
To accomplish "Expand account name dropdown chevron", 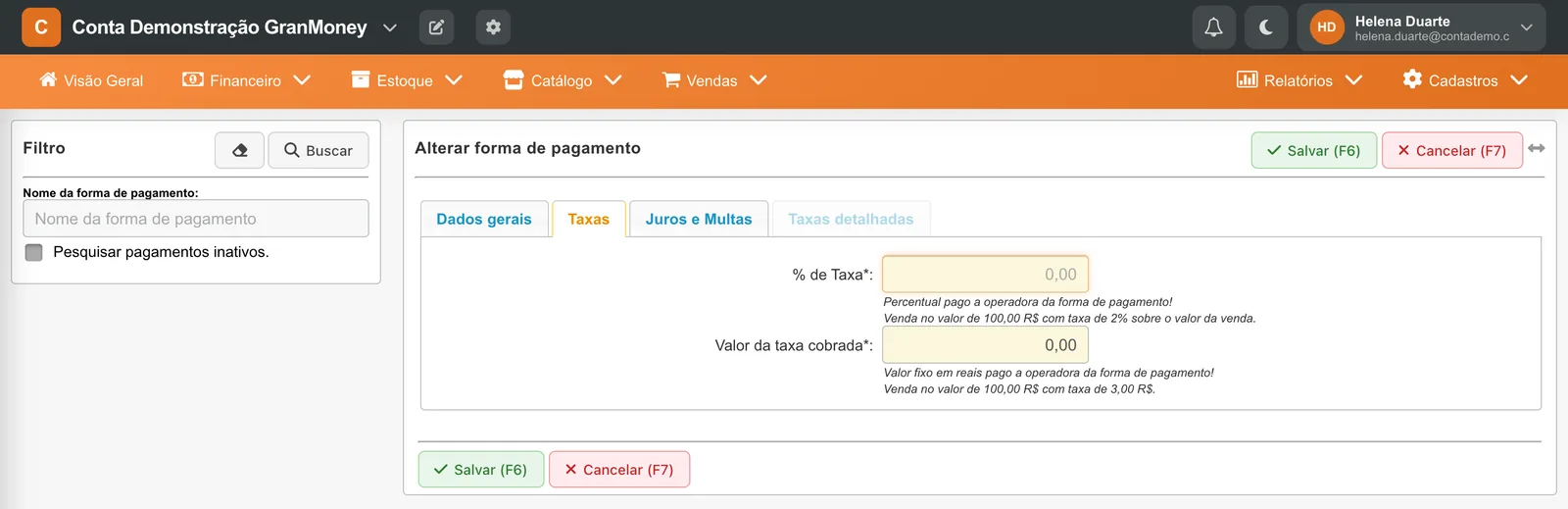I will pos(390,27).
